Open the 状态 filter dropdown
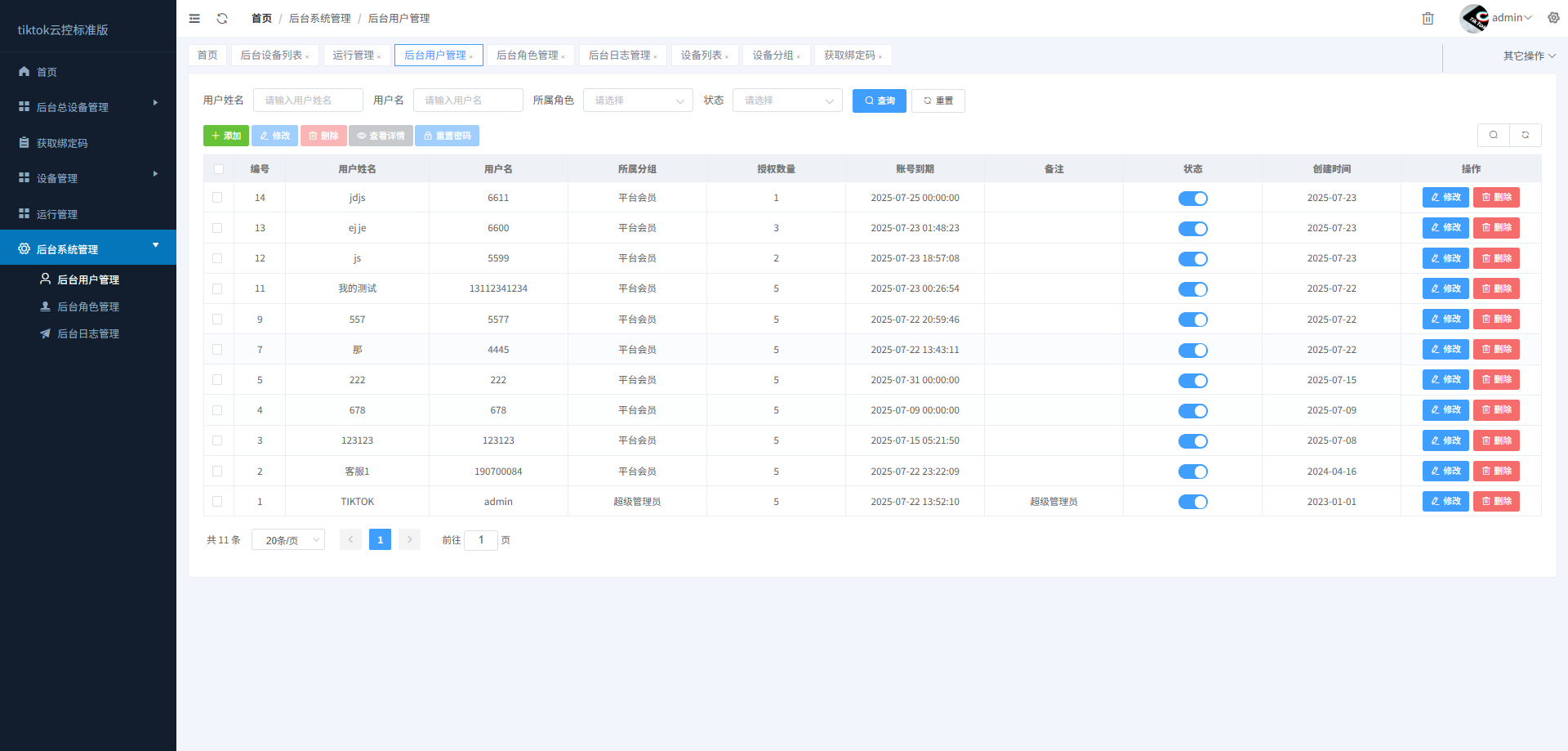1568x751 pixels. point(787,101)
